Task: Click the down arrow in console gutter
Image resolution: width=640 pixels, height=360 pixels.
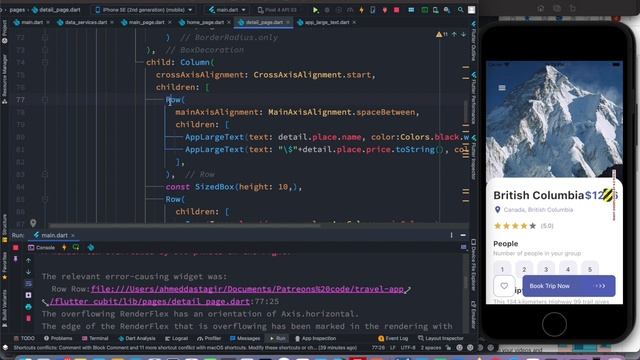Action: point(29,272)
